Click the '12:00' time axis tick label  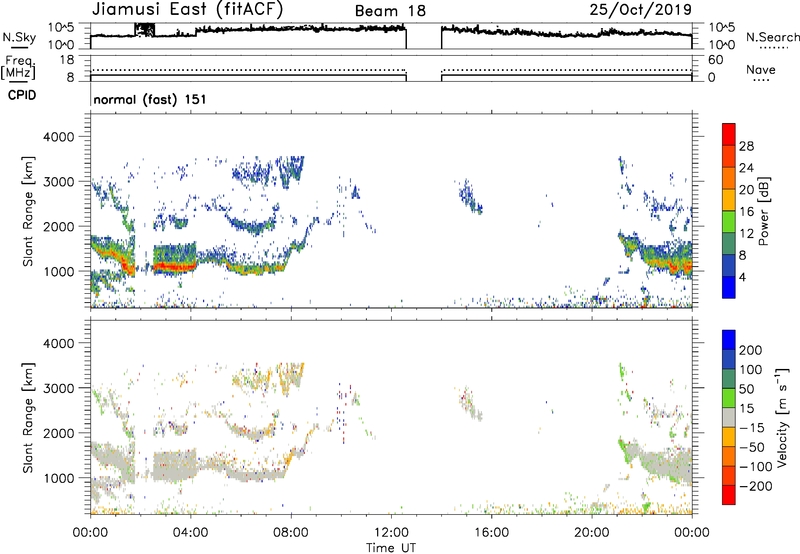[391, 533]
